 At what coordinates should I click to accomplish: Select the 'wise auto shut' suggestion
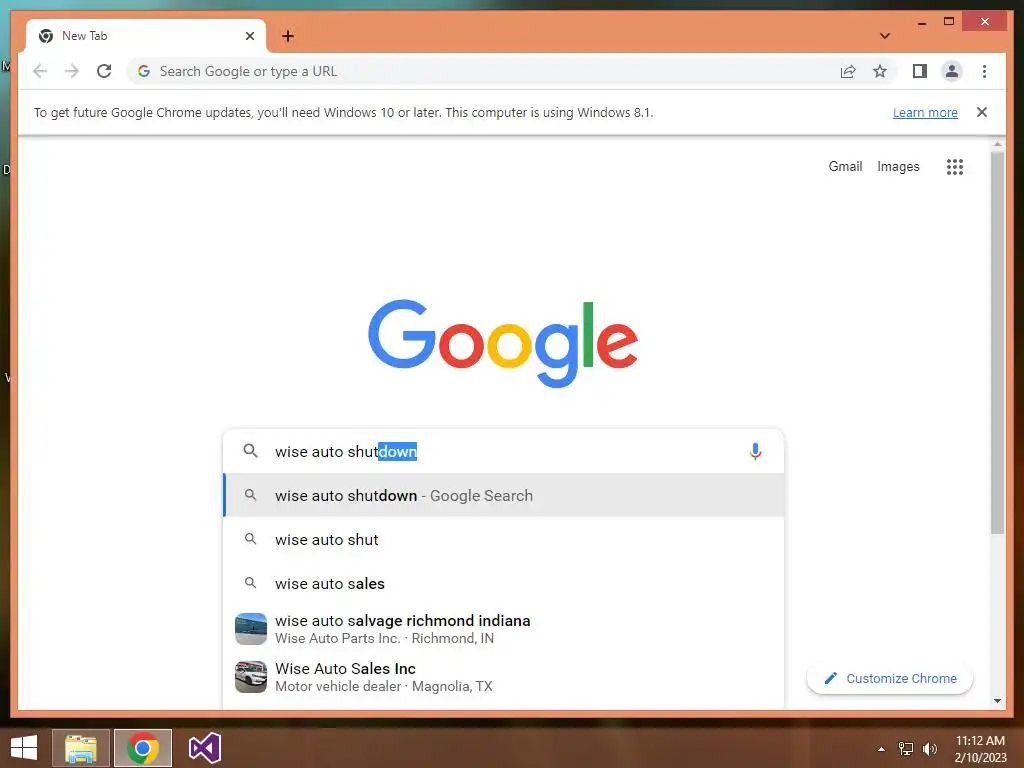[x=503, y=539]
